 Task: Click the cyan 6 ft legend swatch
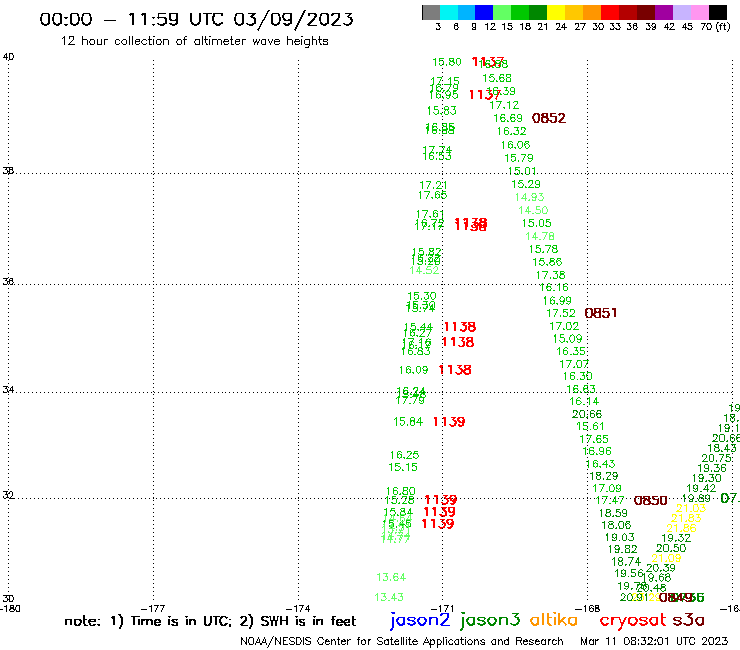448,12
